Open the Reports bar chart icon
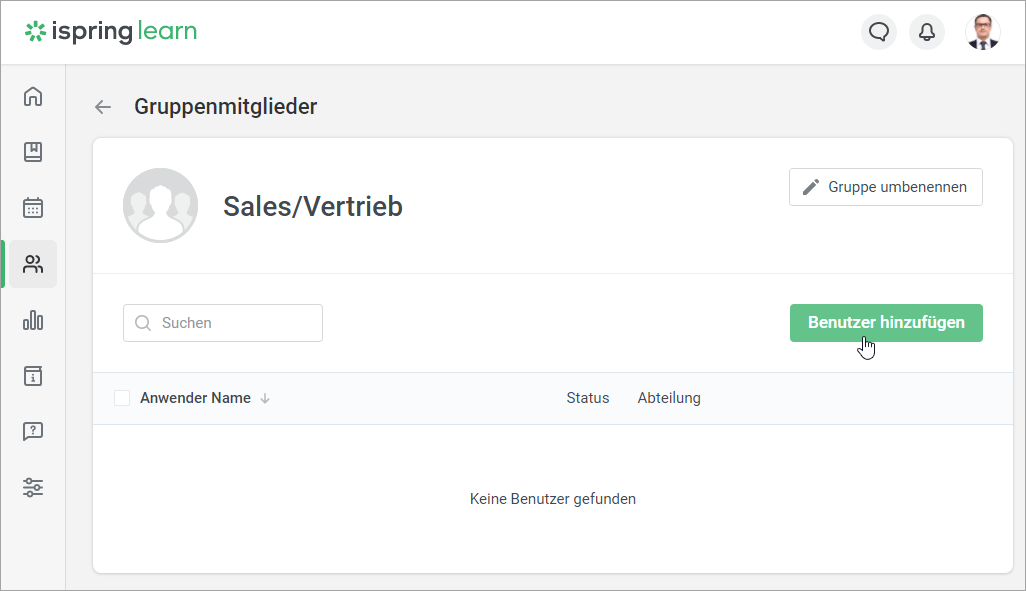Screen dimensions: 1026x591 pos(33,320)
